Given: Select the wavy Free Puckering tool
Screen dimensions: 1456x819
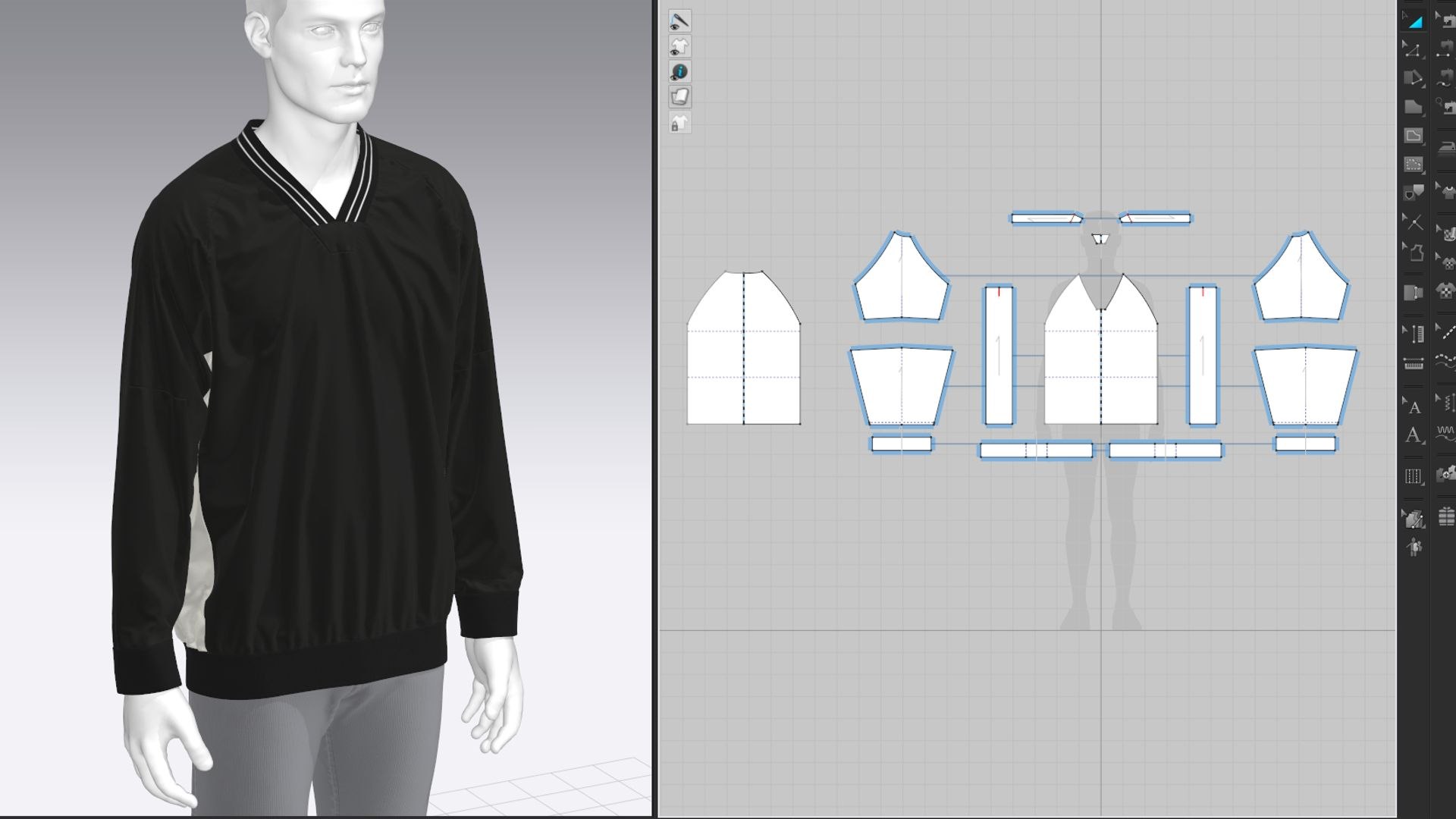Looking at the screenshot, I should (x=1446, y=434).
